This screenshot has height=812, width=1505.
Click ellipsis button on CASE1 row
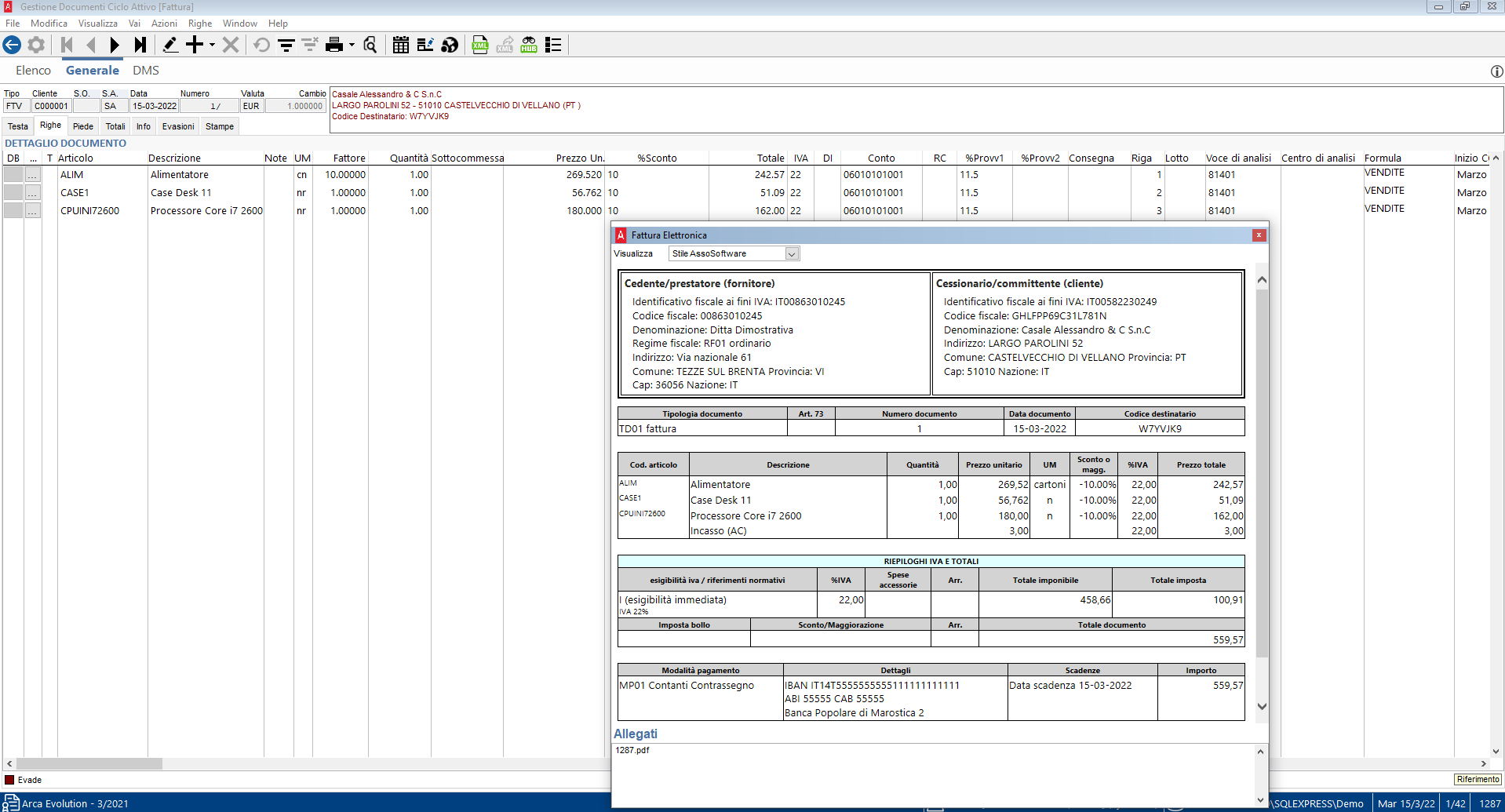pos(32,193)
